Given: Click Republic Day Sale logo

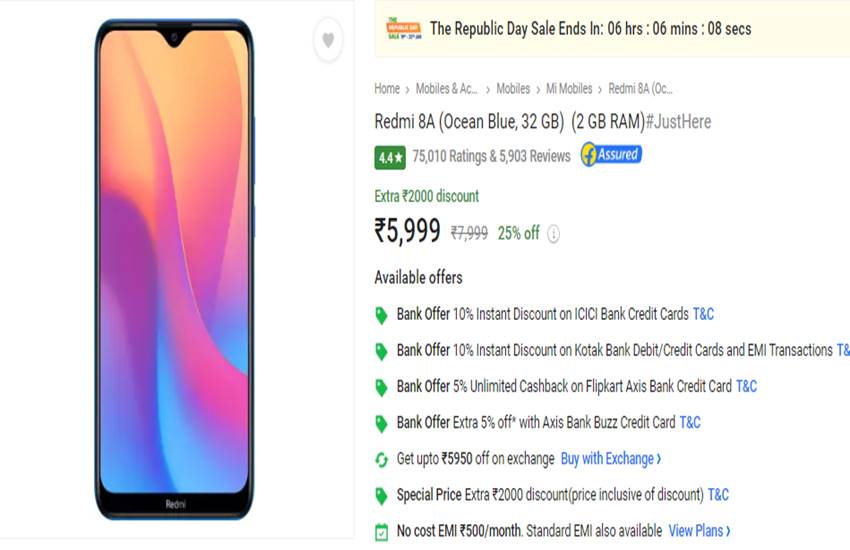Looking at the screenshot, I should [x=403, y=29].
